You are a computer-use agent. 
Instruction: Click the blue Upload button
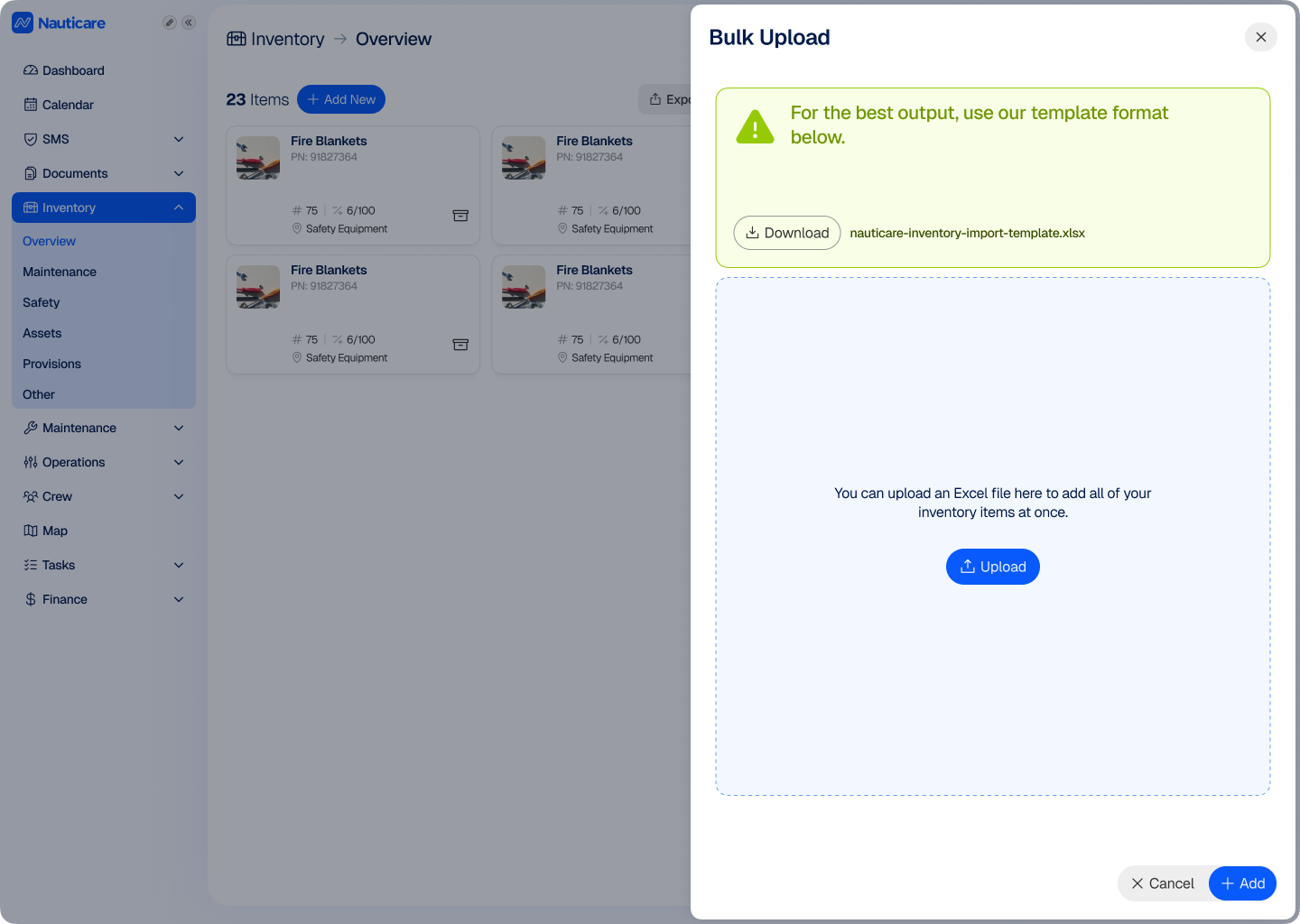(x=993, y=567)
